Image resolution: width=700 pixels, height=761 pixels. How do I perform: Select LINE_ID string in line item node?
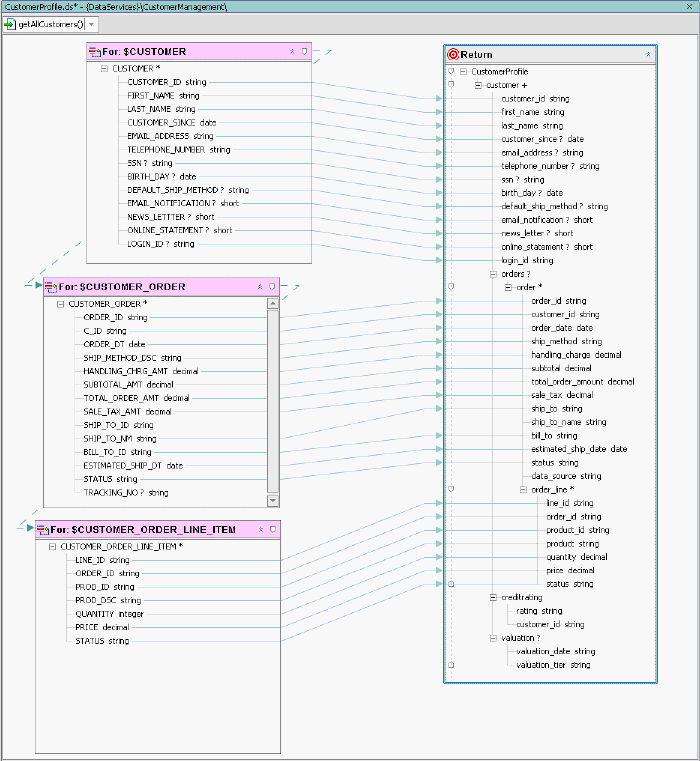(102, 560)
